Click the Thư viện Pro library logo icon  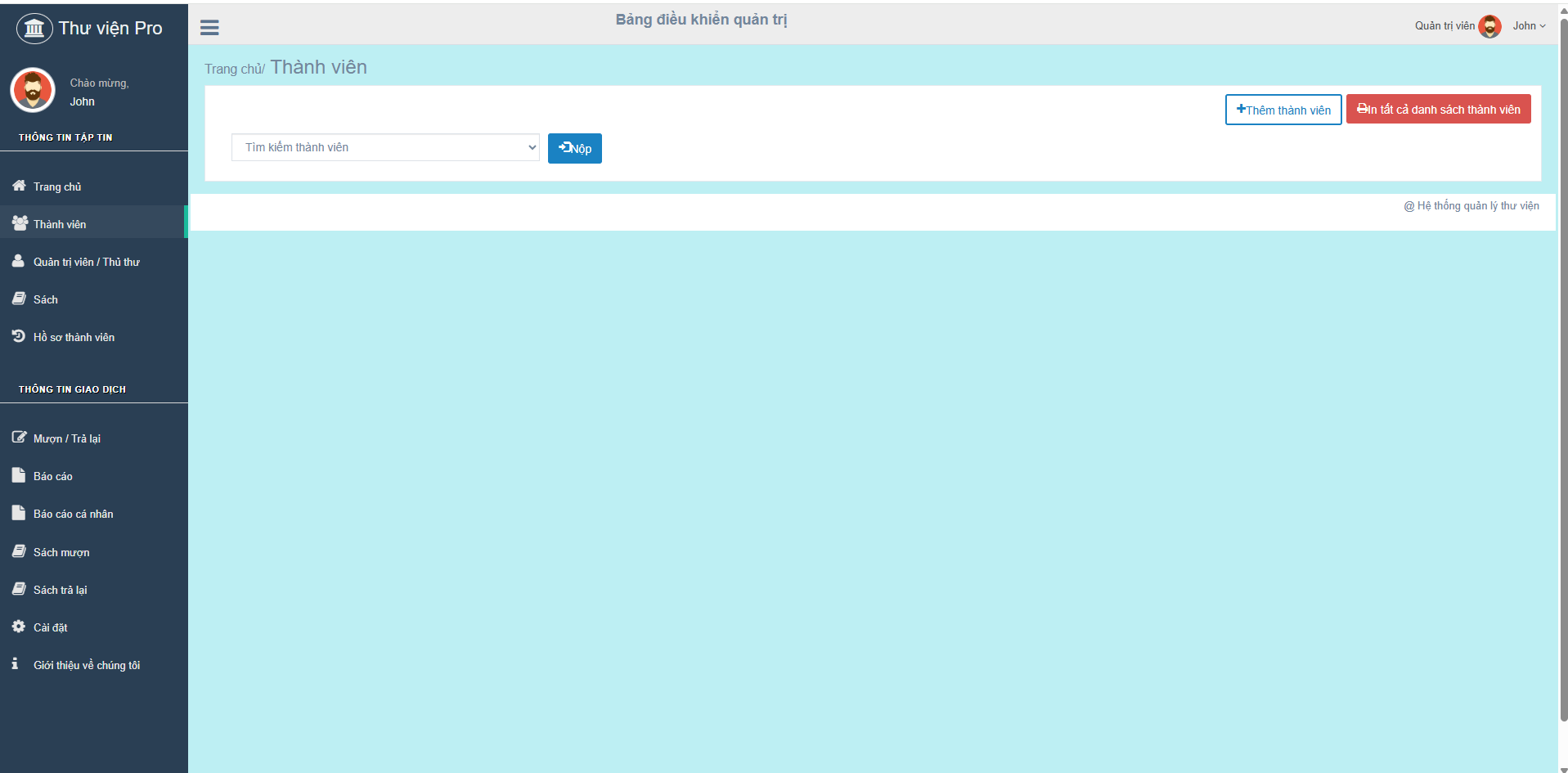click(34, 29)
